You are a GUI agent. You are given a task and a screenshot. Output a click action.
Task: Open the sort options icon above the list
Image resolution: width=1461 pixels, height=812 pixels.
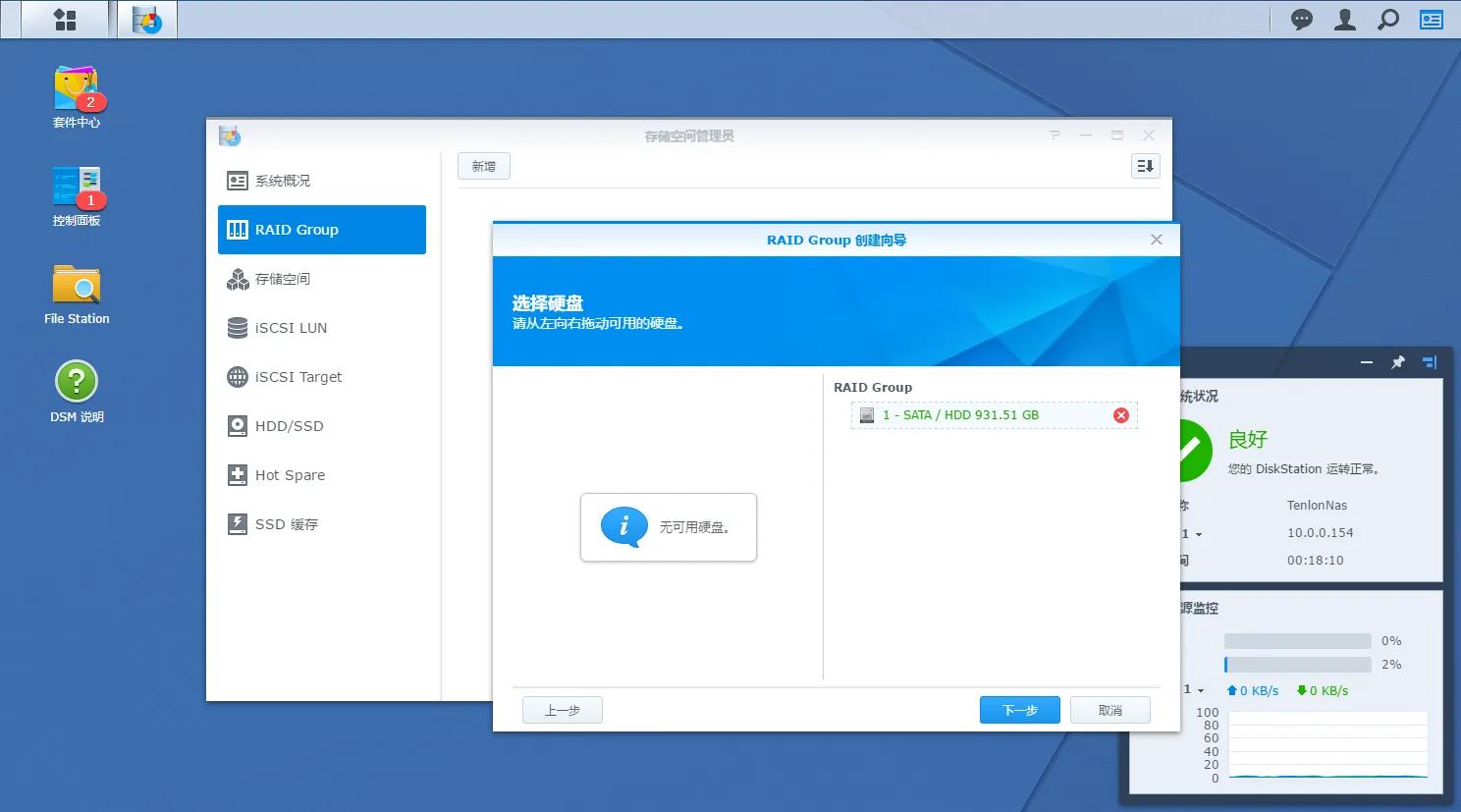pyautogui.click(x=1144, y=166)
